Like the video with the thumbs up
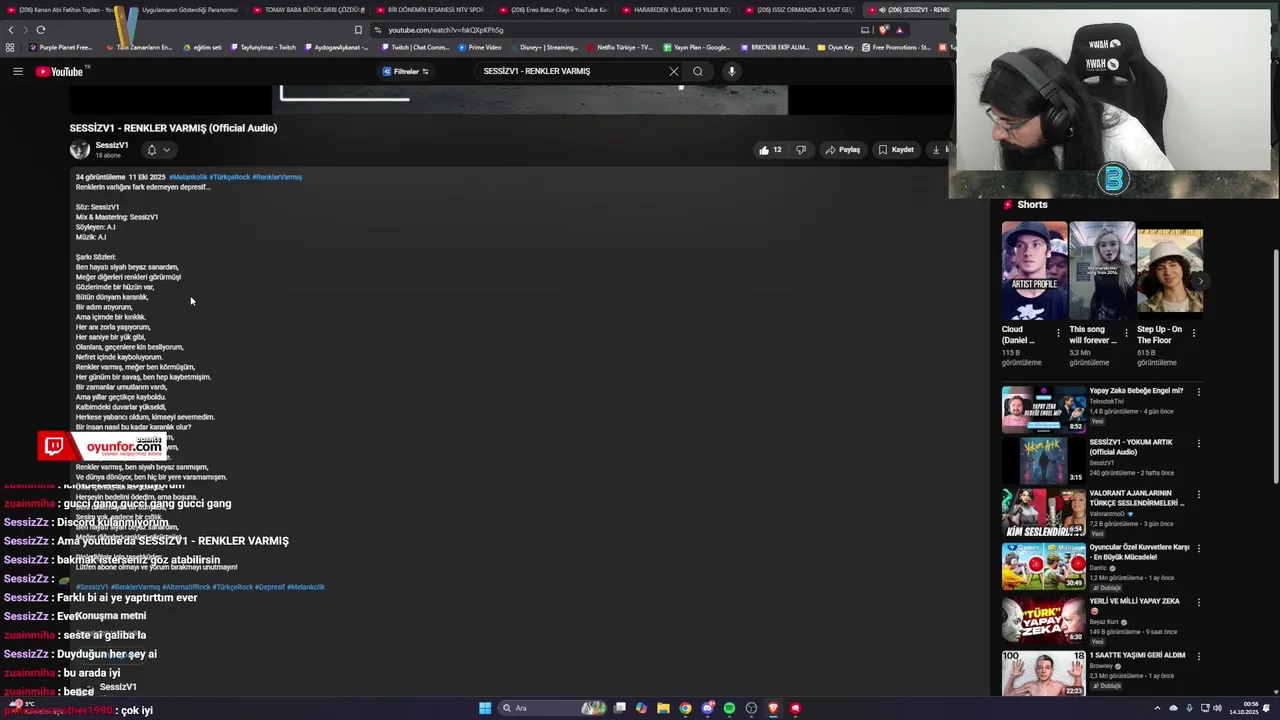This screenshot has width=1280, height=720. (x=770, y=150)
